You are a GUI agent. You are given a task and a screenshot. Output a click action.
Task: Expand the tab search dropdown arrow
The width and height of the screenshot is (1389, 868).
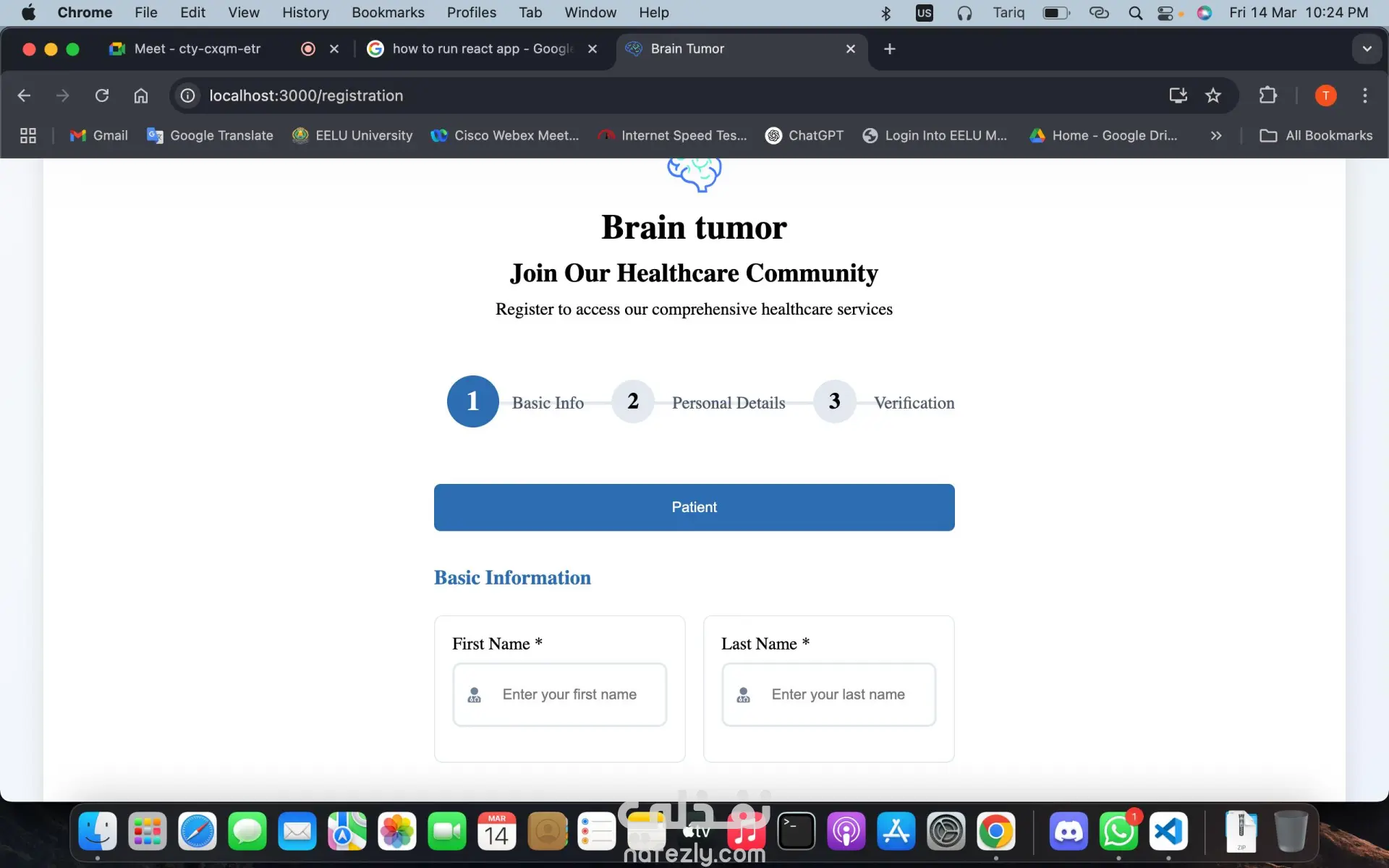1367,49
